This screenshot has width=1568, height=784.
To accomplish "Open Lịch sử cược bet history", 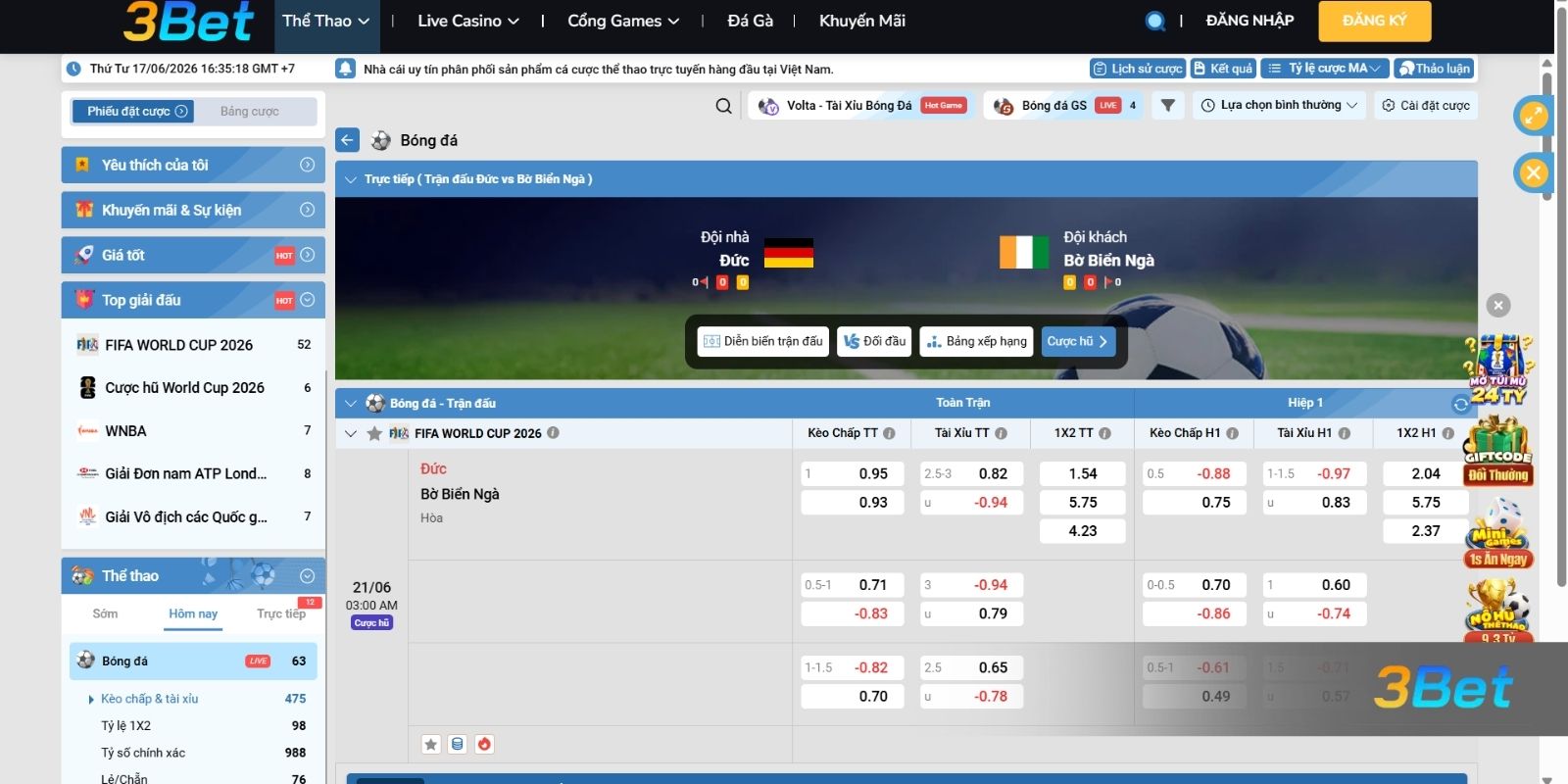I will 1138,69.
